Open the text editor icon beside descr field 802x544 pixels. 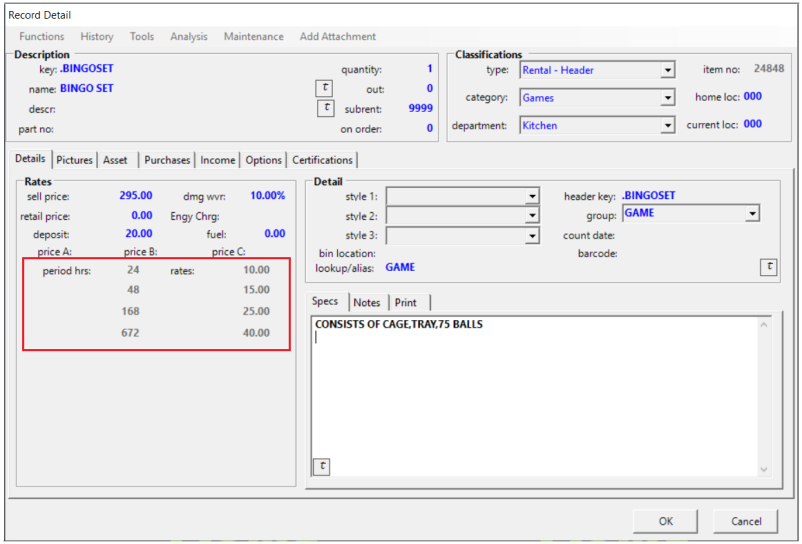click(x=326, y=108)
